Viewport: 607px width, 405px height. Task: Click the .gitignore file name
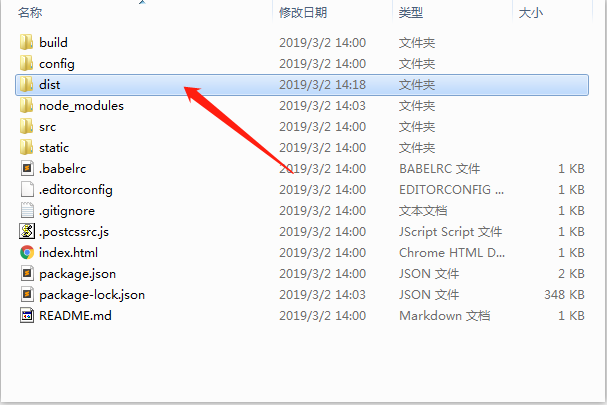pyautogui.click(x=67, y=211)
